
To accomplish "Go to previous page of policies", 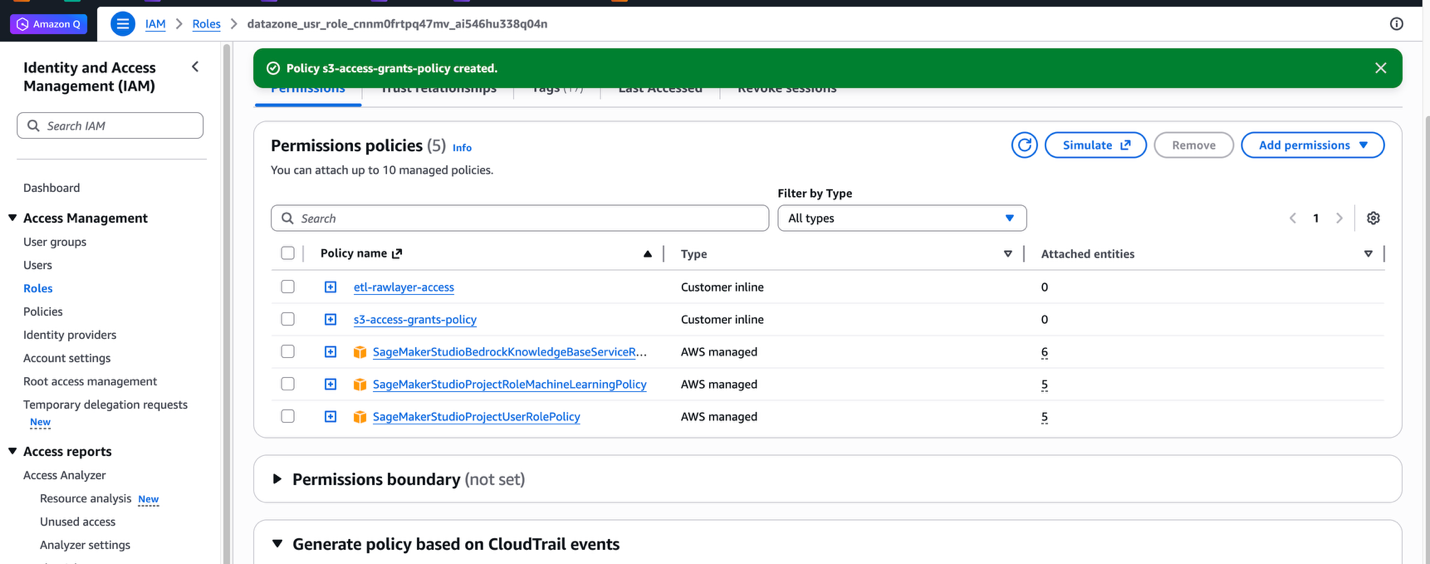I will coord(1292,218).
